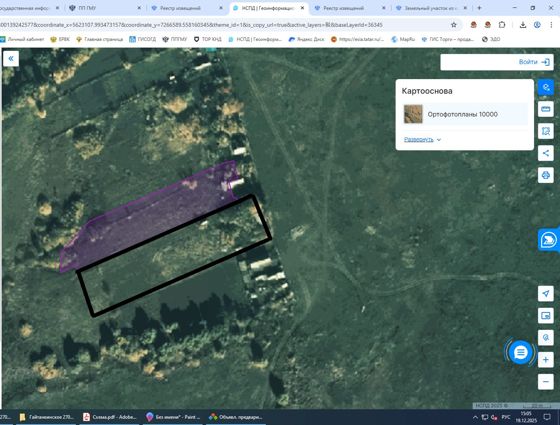This screenshot has width=560, height=425.
Task: Close the active НСПД tab
Action: [x=302, y=8]
